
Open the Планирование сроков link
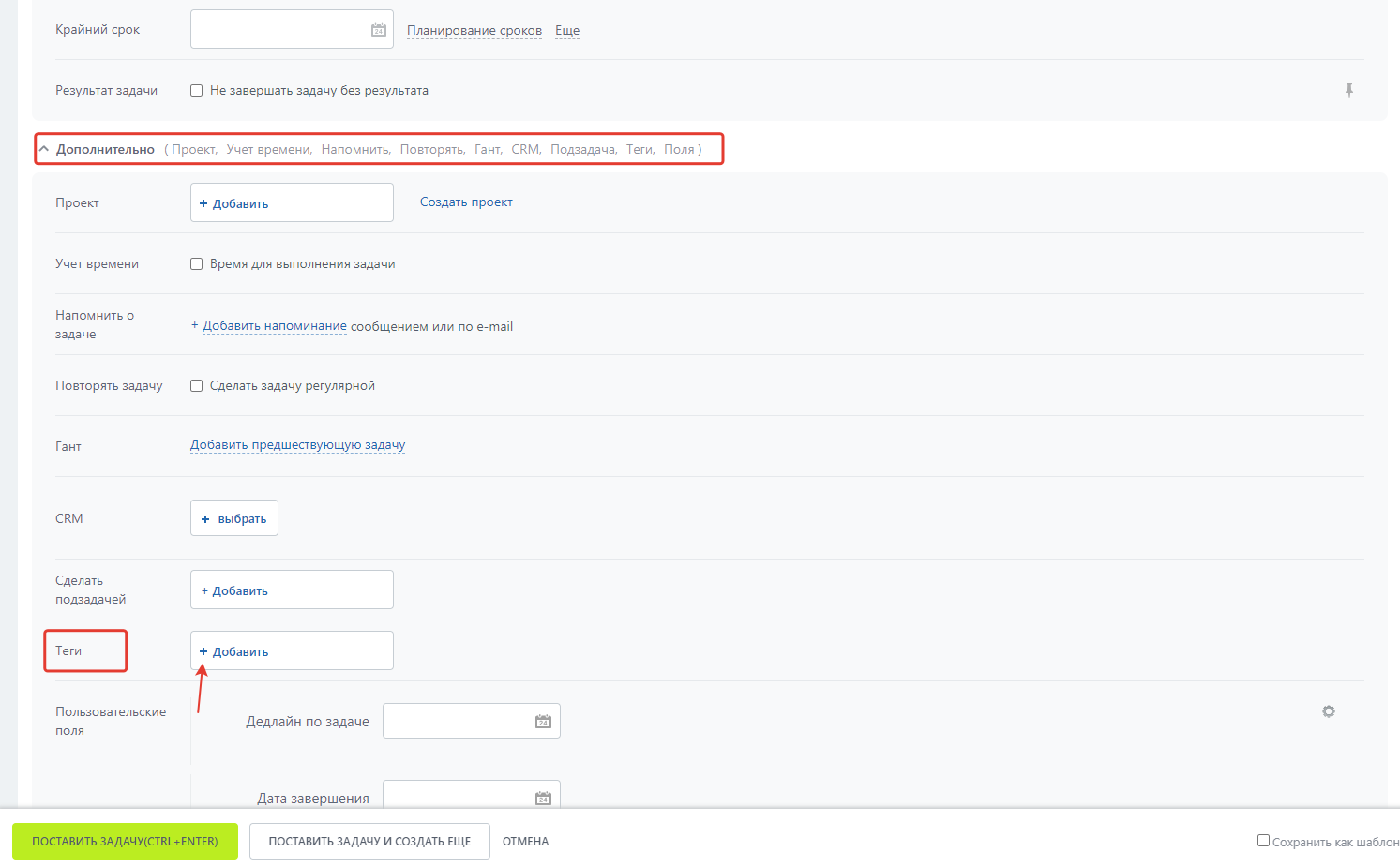[474, 30]
